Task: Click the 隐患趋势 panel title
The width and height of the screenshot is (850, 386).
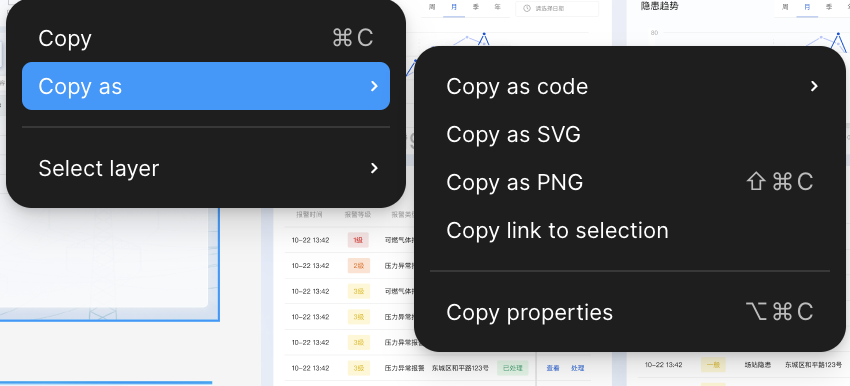Action: click(659, 7)
